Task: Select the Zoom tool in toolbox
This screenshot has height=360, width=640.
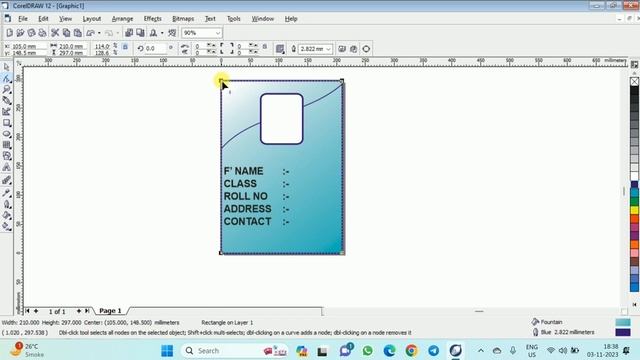Action: point(7,89)
